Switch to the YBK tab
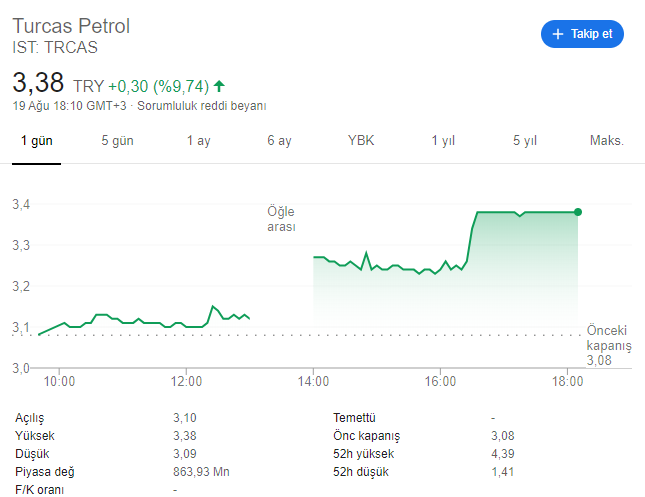 click(x=361, y=140)
